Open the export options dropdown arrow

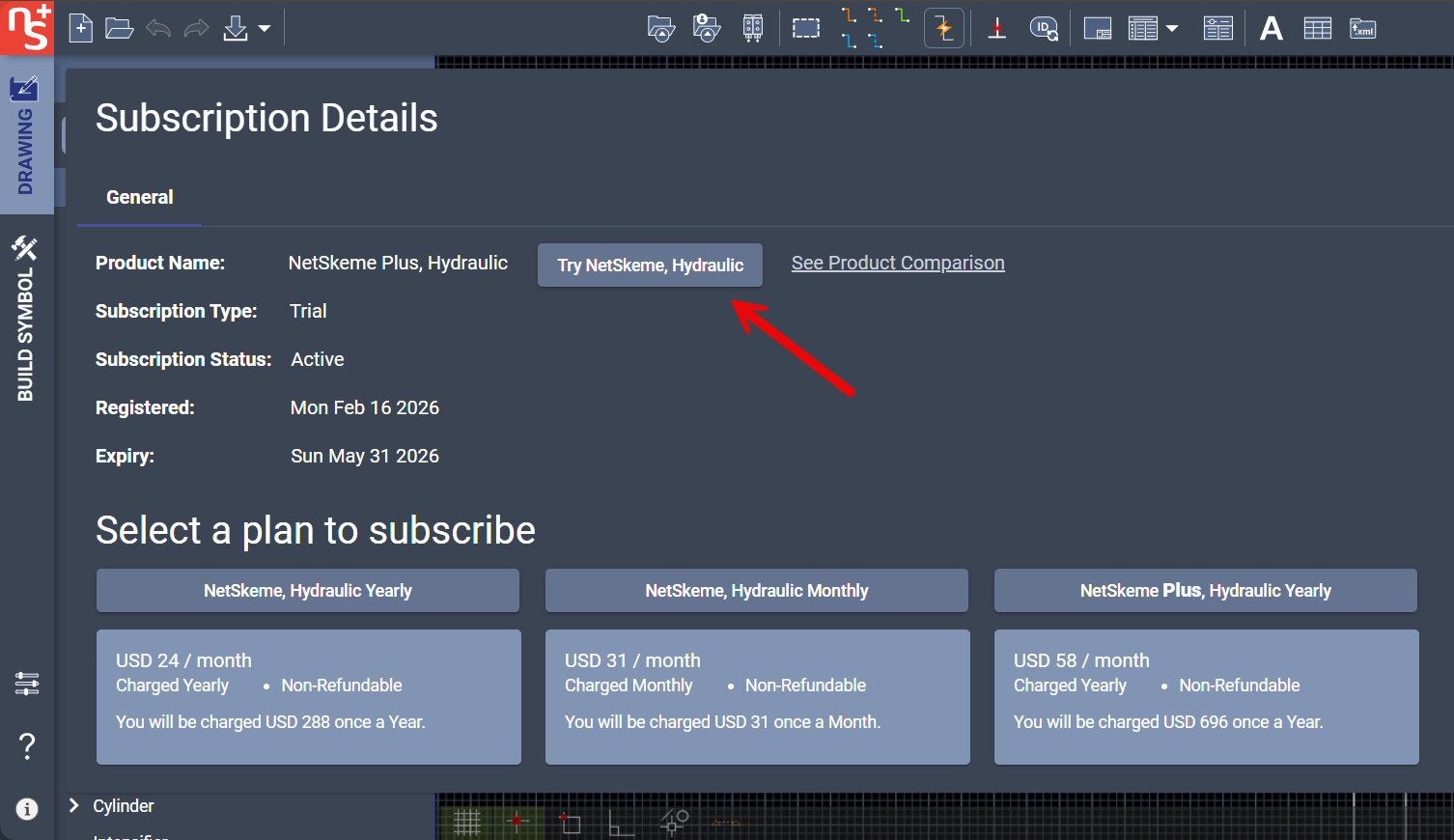[265, 29]
